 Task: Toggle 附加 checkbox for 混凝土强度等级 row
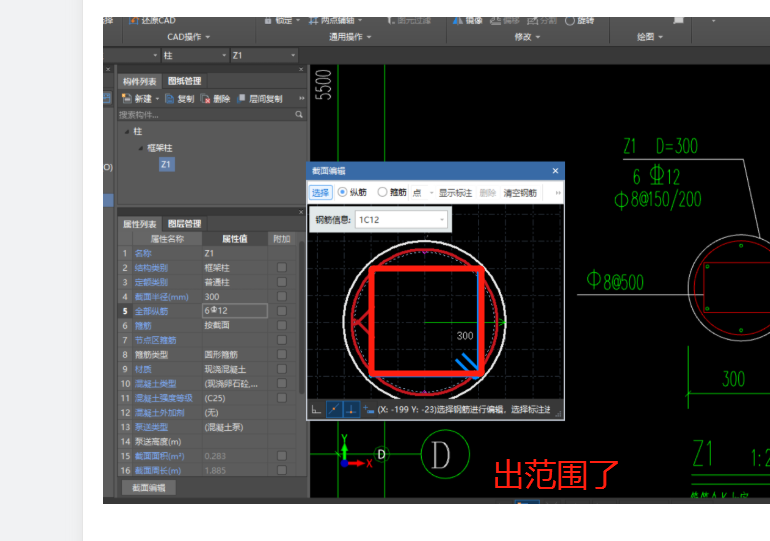pyautogui.click(x=282, y=398)
